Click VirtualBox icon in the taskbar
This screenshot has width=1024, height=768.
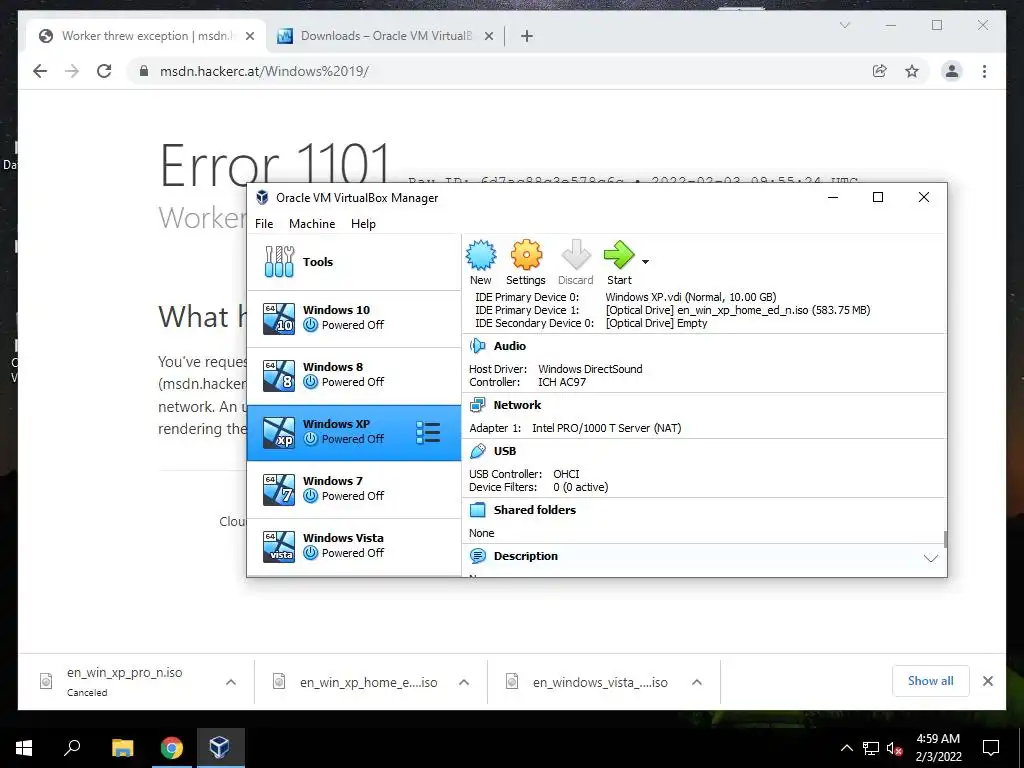(x=219, y=748)
